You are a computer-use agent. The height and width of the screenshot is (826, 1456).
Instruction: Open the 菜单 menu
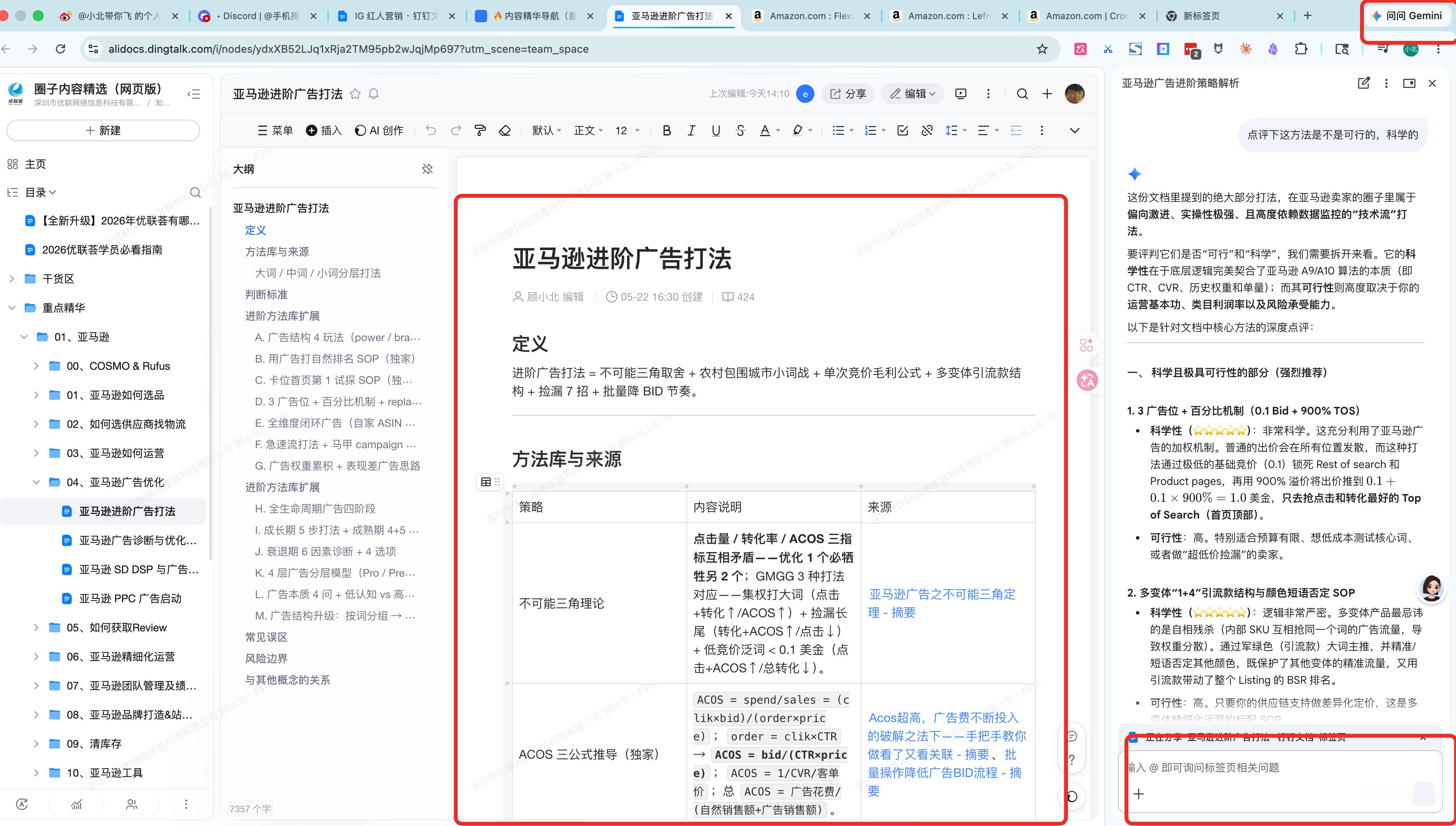[275, 130]
